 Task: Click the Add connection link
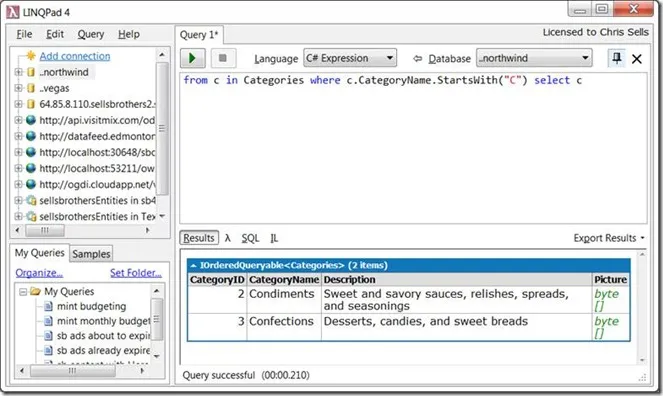75,56
